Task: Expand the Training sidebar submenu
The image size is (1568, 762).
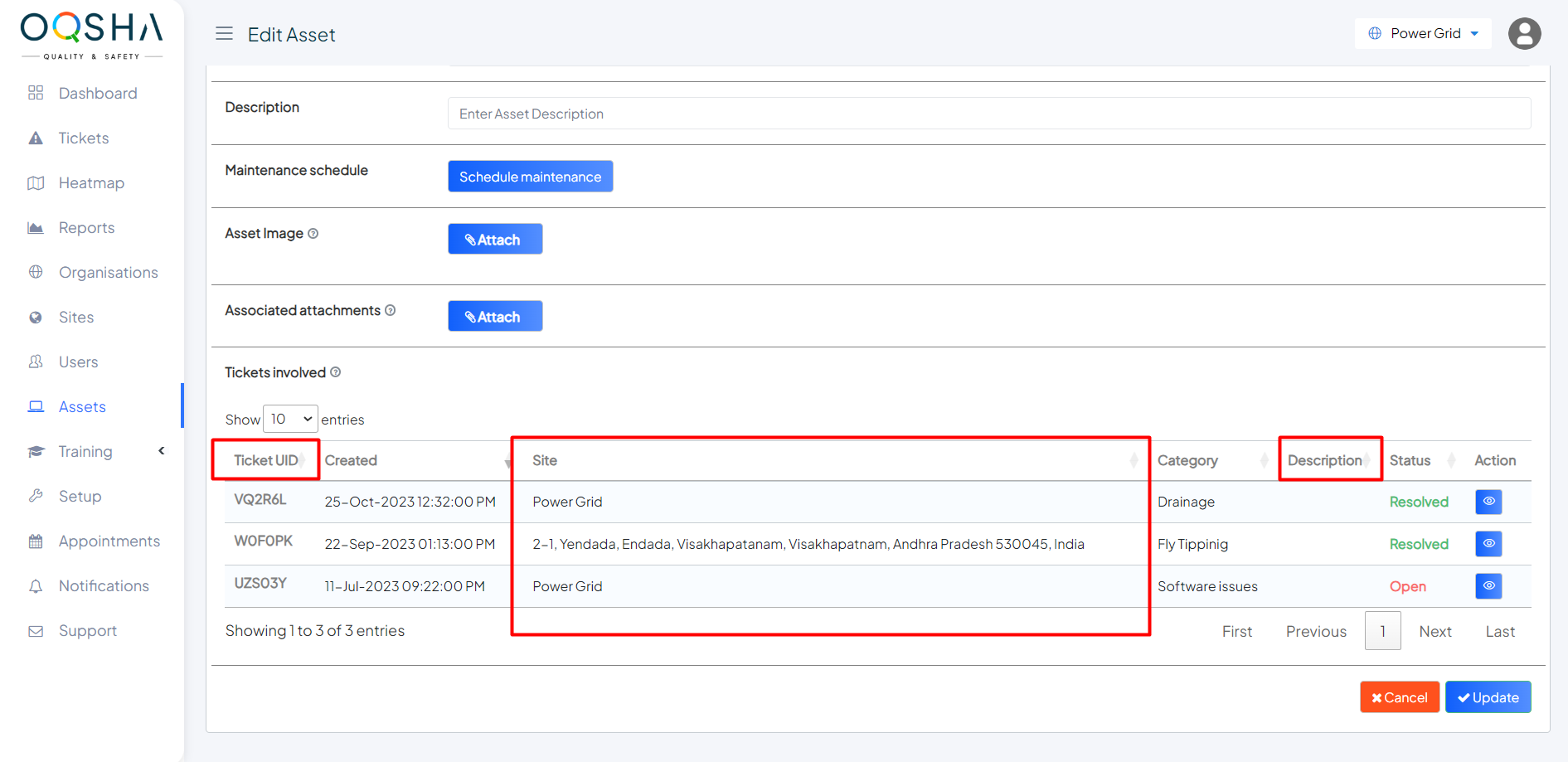Action: point(162,451)
